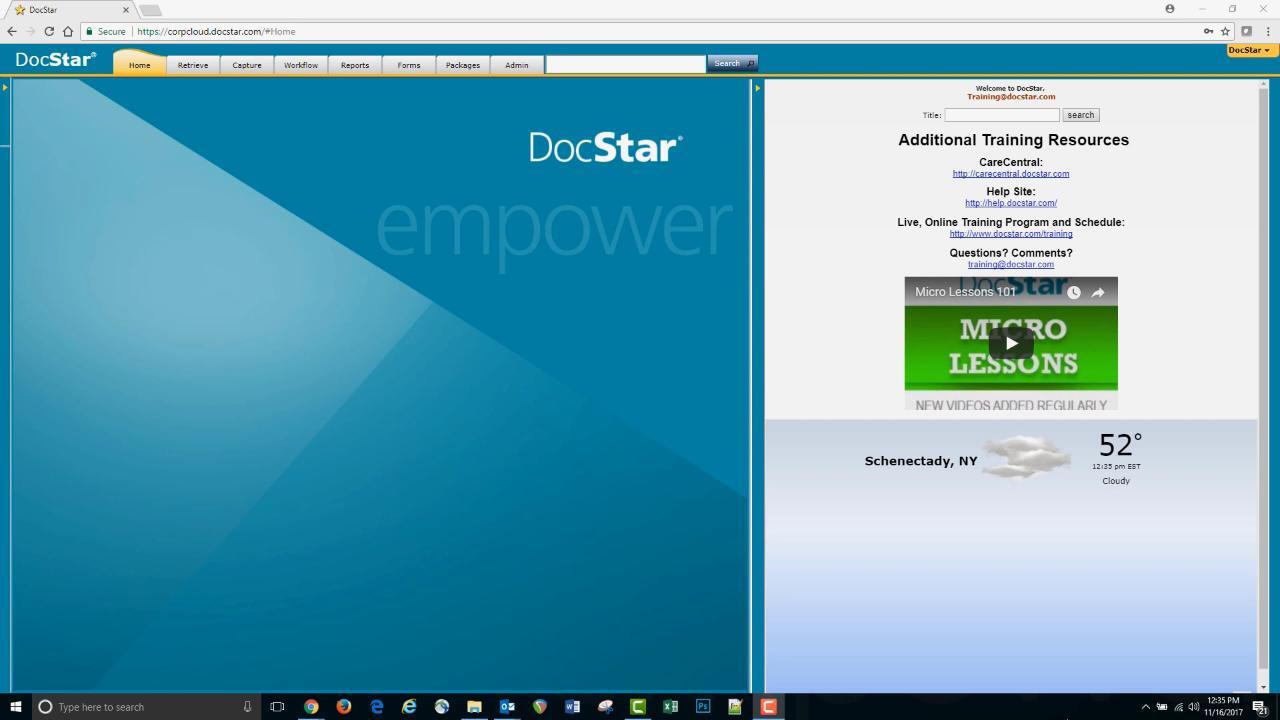
Task: Click the browser Forward arrow
Action: click(x=30, y=31)
